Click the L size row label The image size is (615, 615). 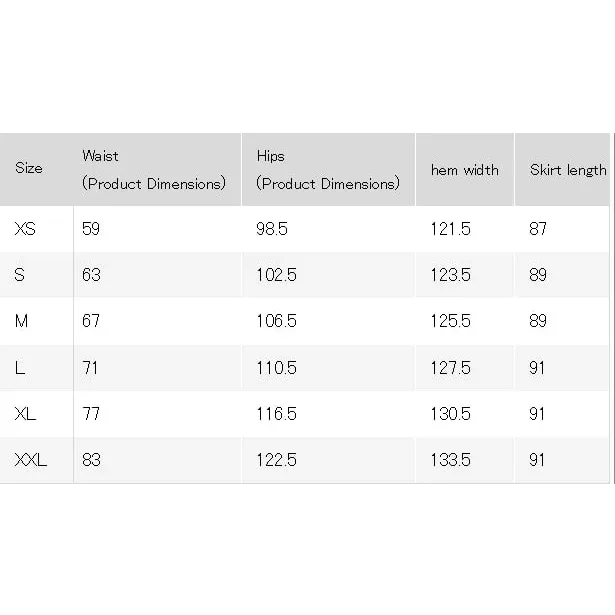point(20,368)
